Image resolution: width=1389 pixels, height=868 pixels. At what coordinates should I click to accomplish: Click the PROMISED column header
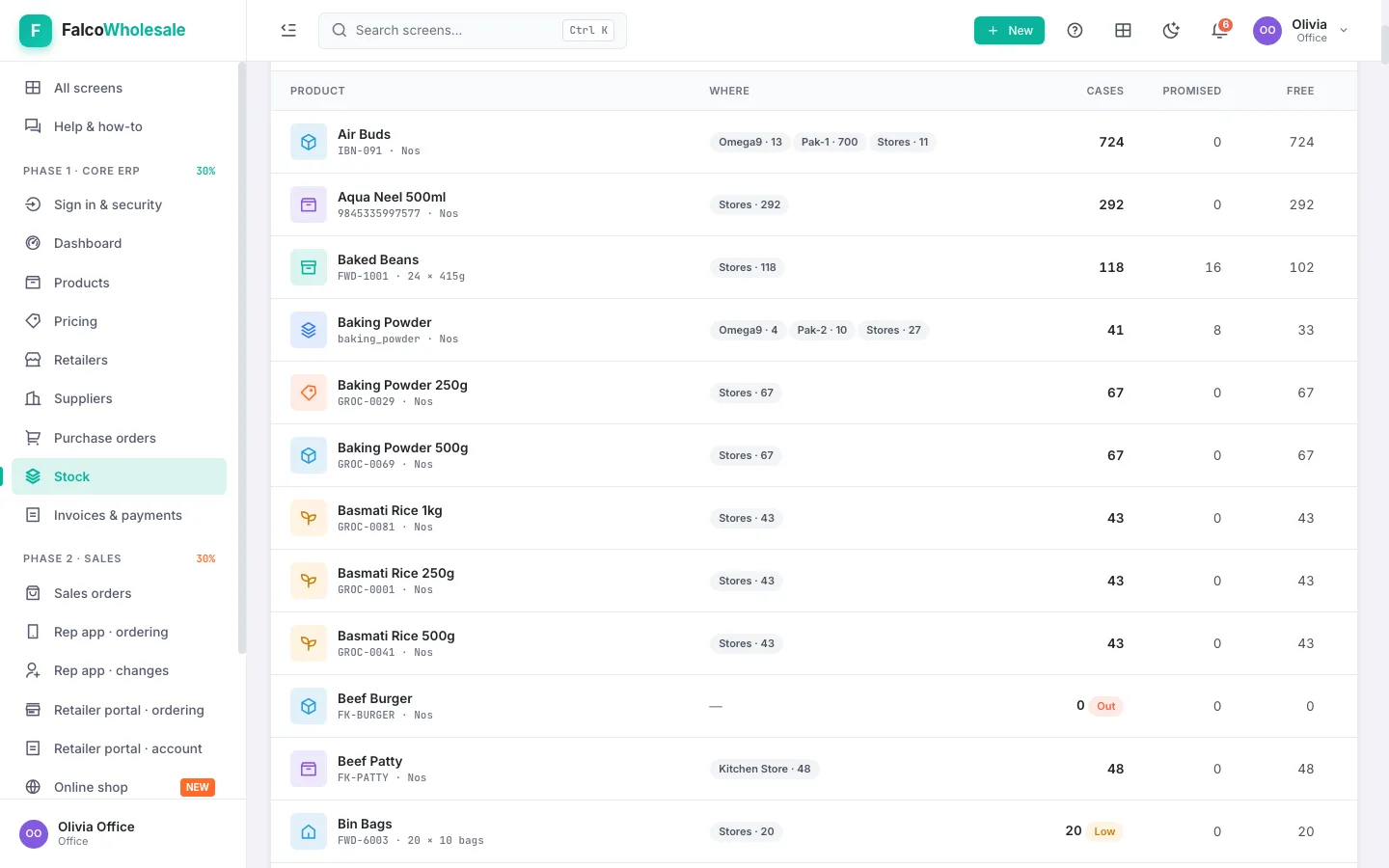(1191, 91)
